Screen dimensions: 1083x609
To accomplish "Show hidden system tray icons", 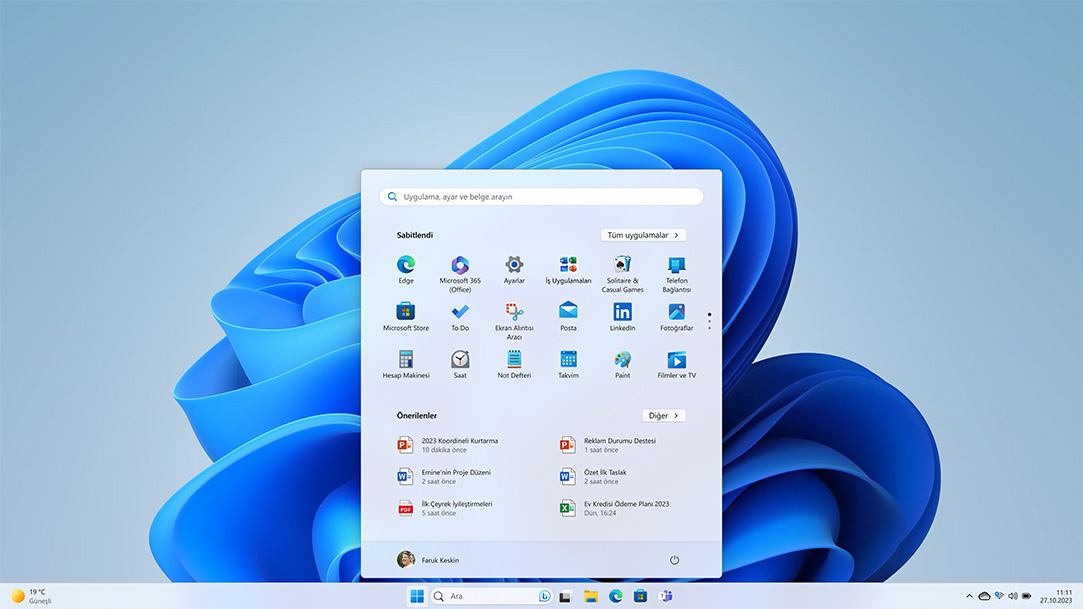I will pos(968,595).
